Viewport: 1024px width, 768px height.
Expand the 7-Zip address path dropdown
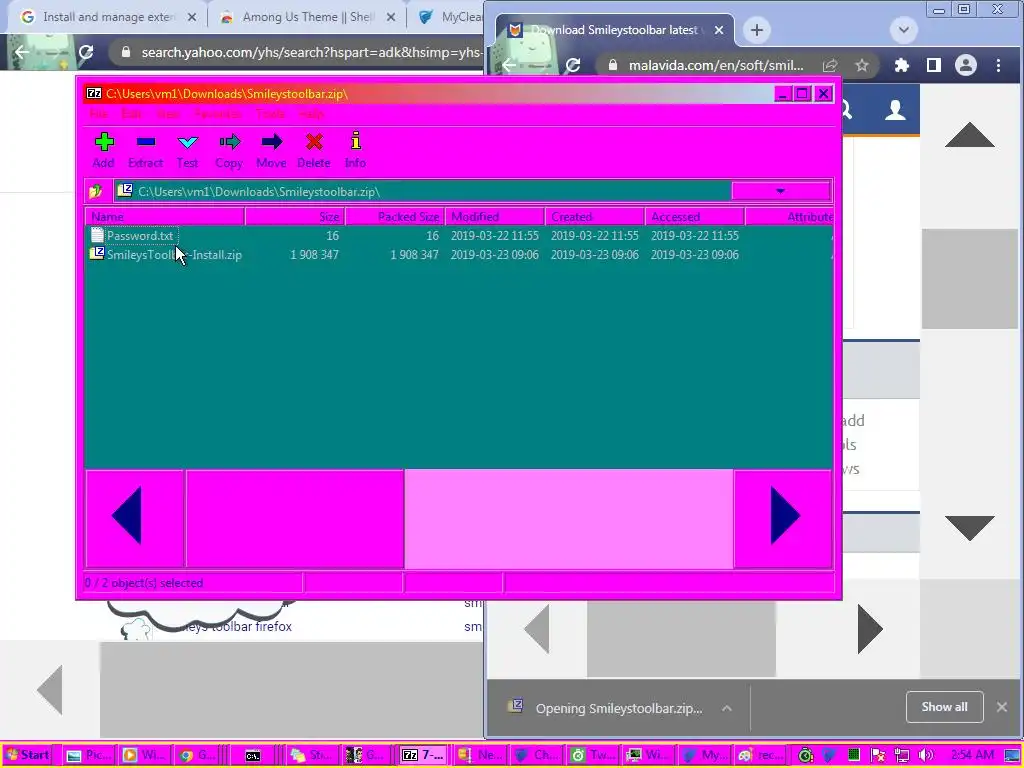[780, 191]
